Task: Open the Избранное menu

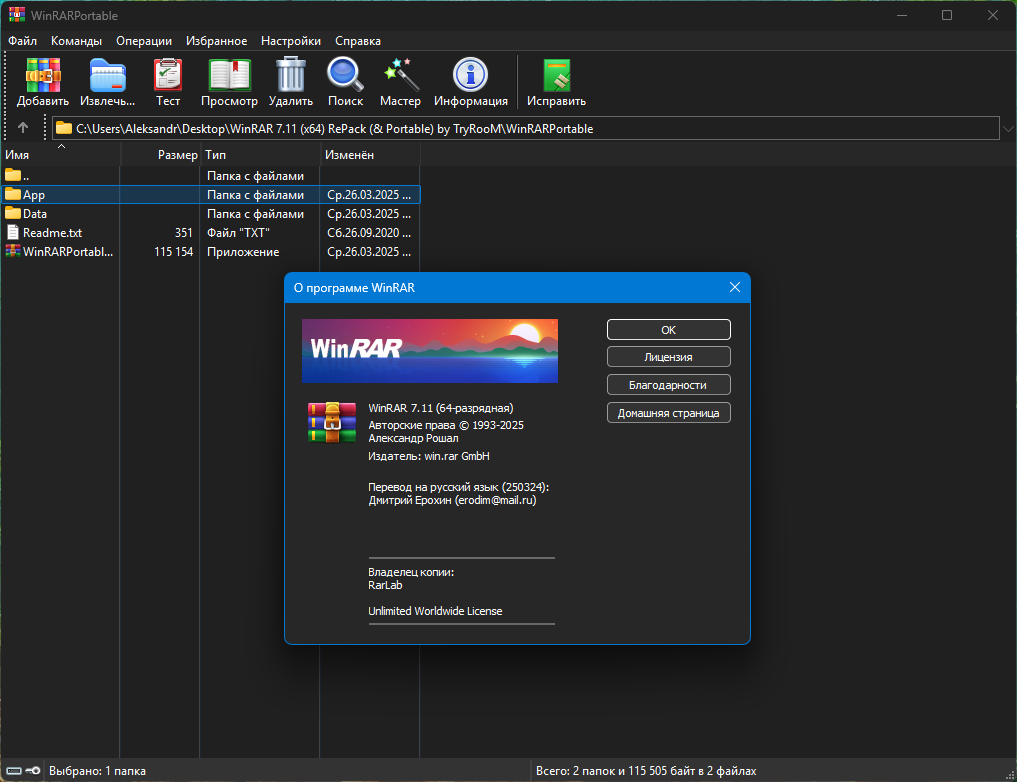Action: coord(216,41)
